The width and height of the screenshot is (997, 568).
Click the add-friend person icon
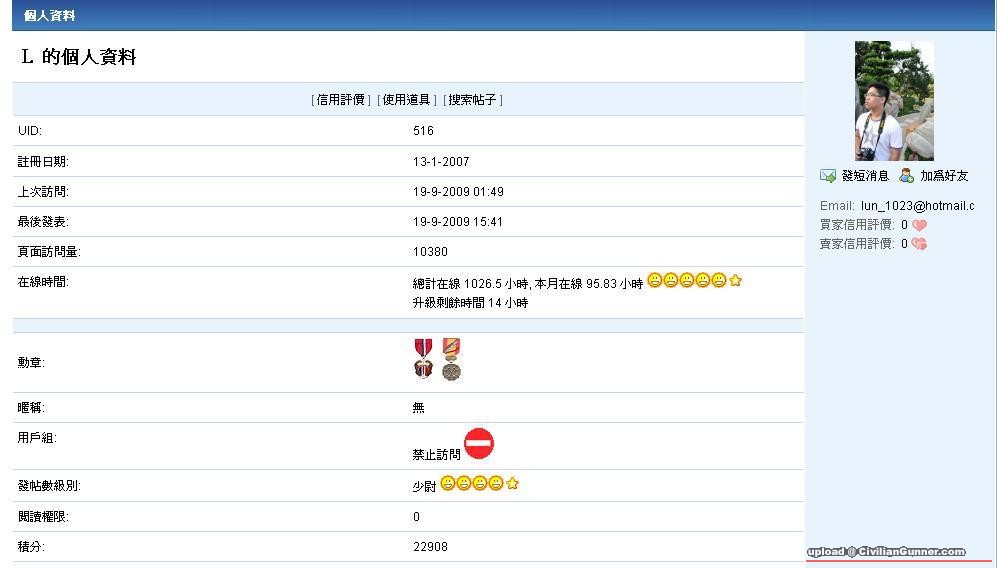(906, 176)
